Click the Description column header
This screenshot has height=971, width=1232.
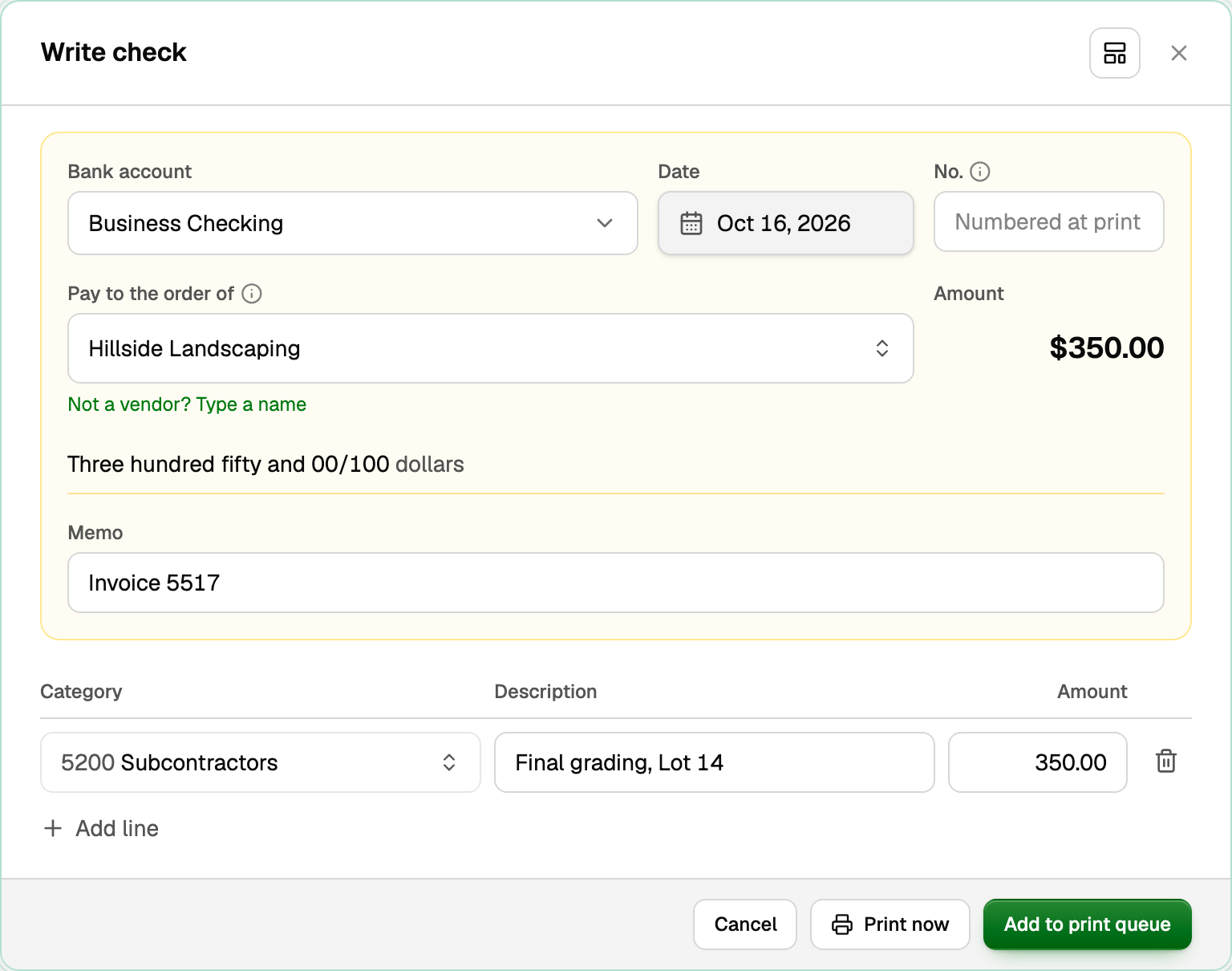[x=545, y=692]
